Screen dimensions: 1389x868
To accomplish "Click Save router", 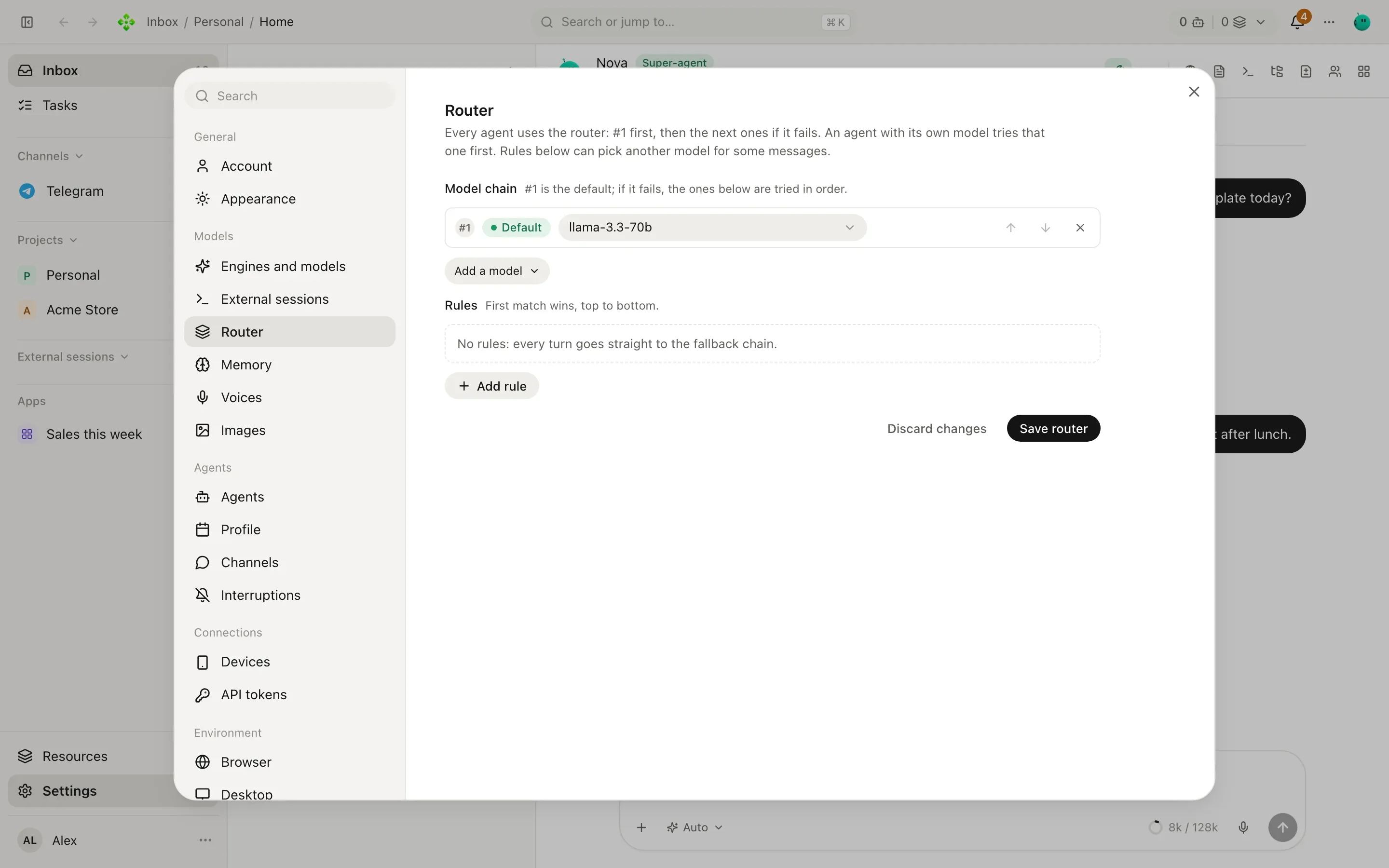I will [1053, 428].
